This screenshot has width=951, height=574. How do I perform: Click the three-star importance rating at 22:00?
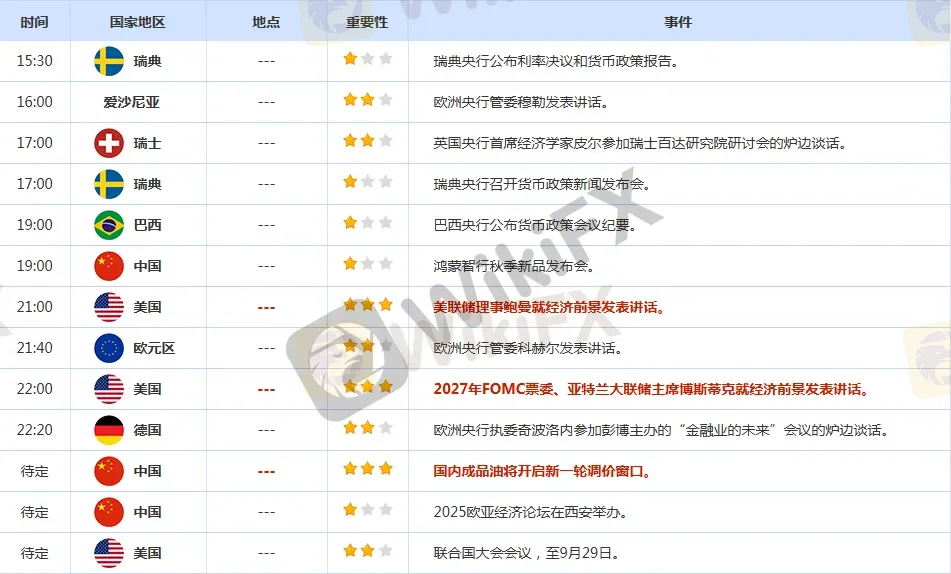coord(367,387)
